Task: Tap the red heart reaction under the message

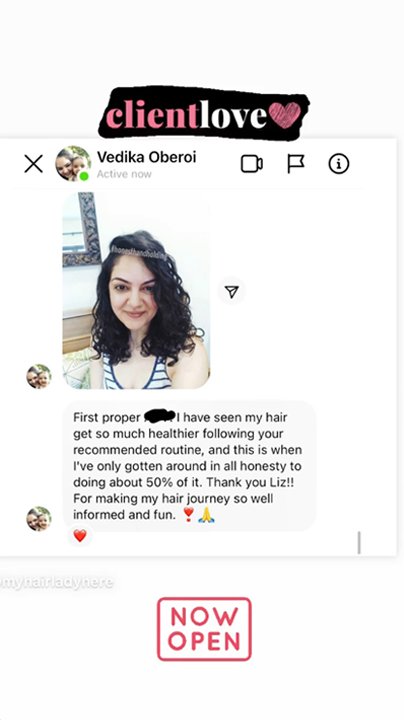Action: (x=80, y=535)
